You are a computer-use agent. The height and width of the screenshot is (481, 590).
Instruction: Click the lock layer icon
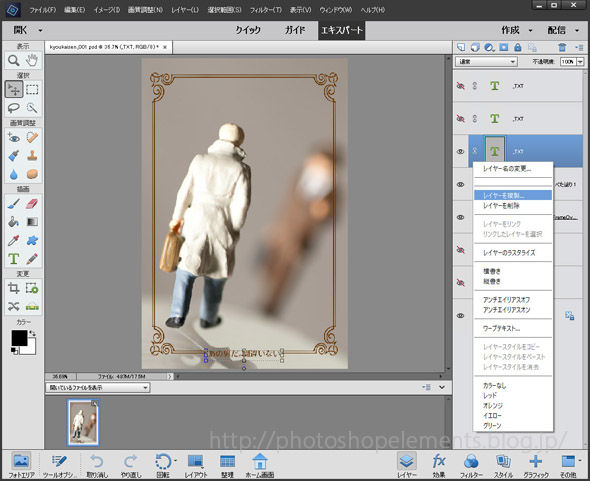click(518, 47)
